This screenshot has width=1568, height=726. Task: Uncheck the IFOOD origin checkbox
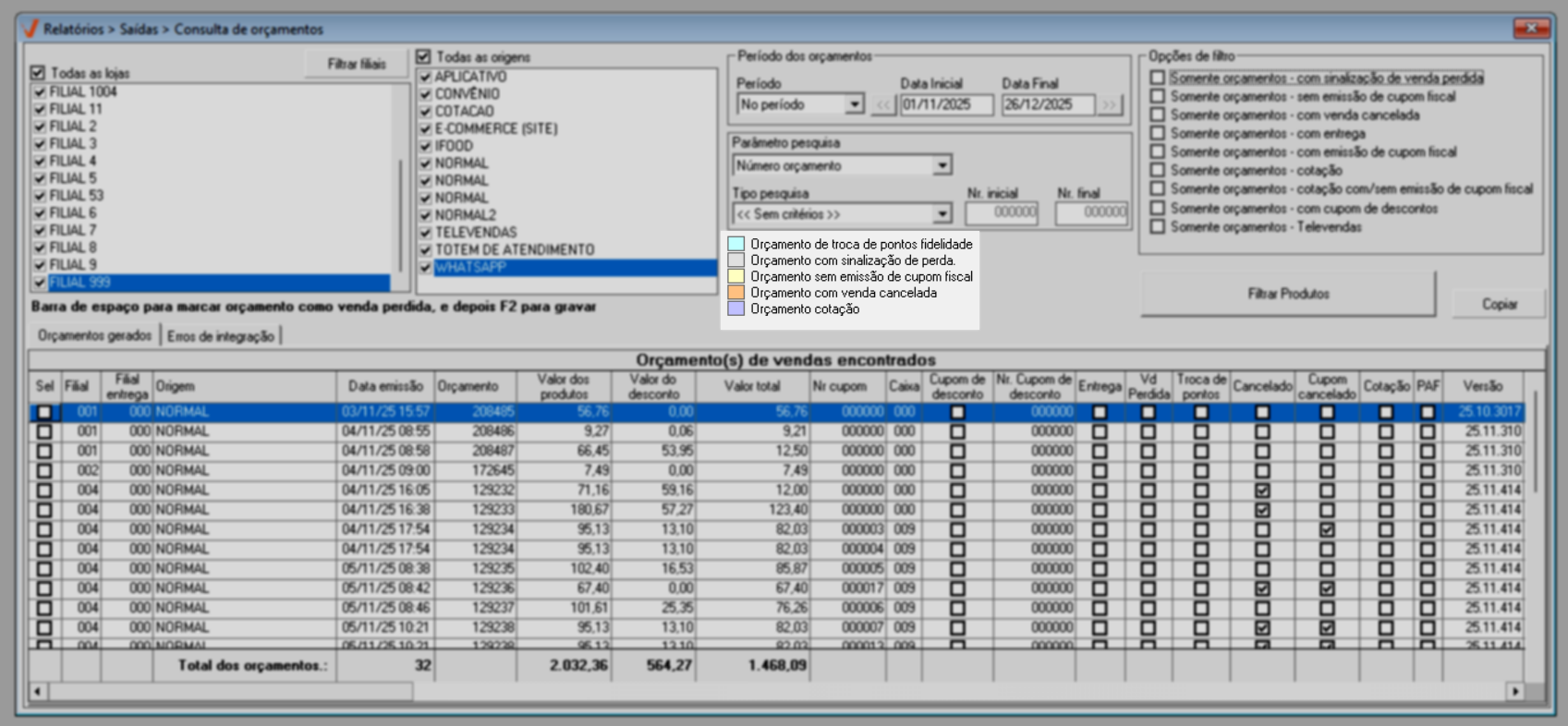(426, 146)
